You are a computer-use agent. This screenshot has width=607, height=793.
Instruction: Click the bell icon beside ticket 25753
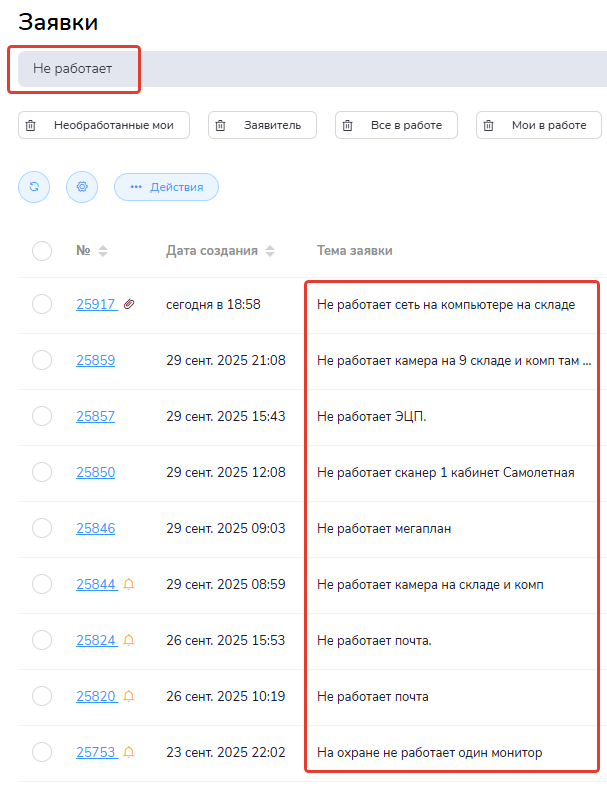129,752
